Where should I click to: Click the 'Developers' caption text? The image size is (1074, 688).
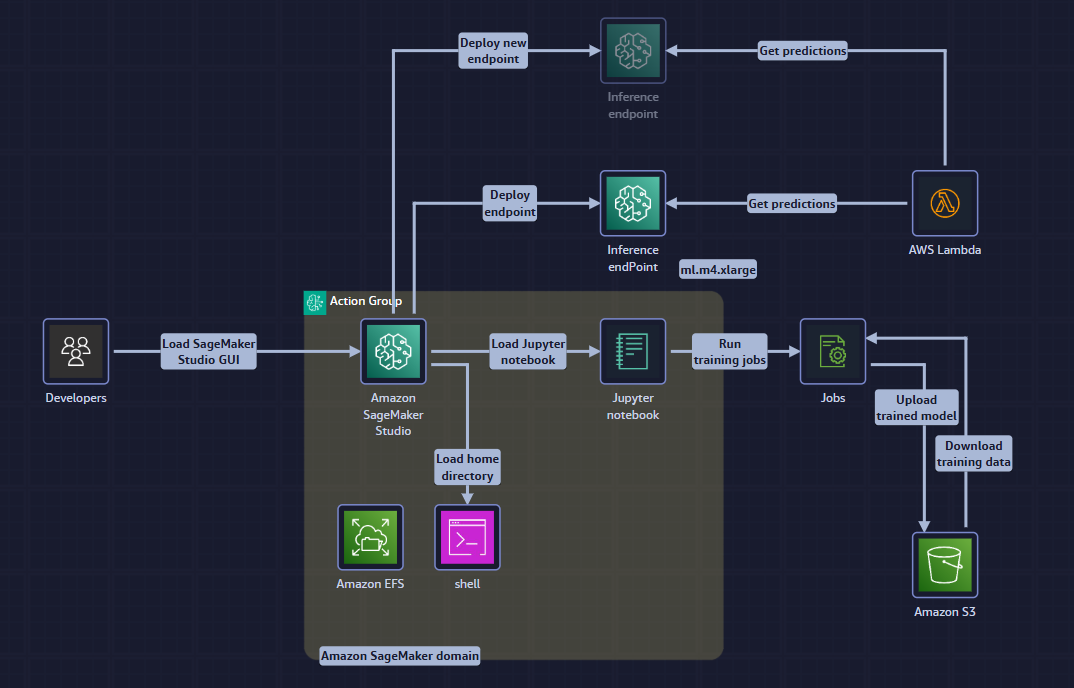point(76,398)
